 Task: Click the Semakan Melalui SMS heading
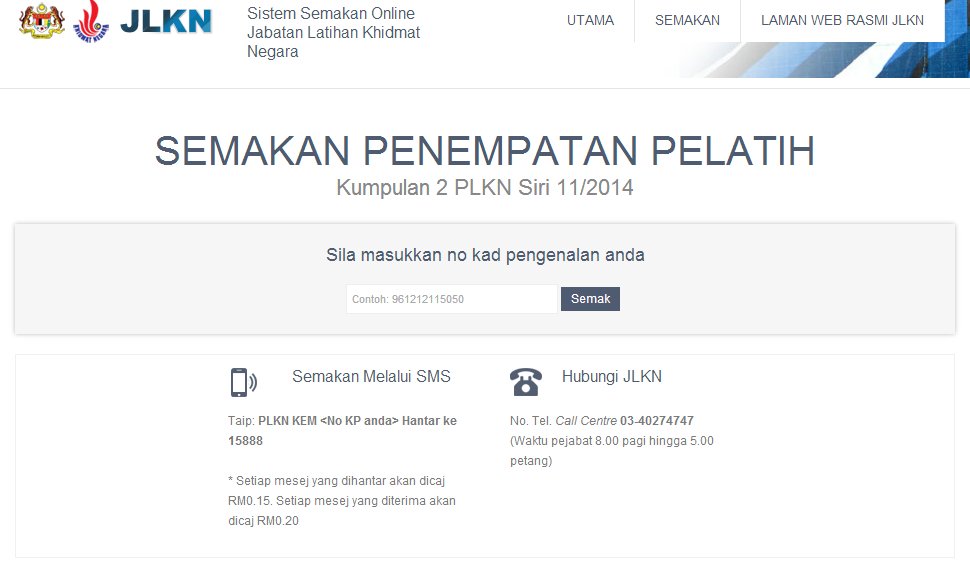coord(371,376)
